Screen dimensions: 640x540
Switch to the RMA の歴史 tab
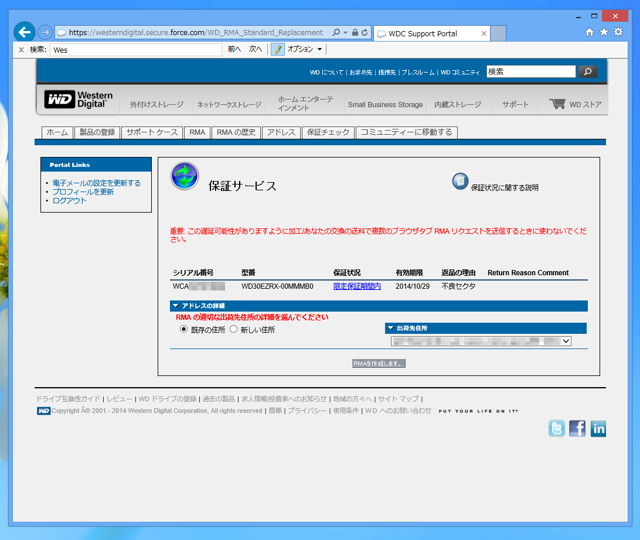[236, 132]
